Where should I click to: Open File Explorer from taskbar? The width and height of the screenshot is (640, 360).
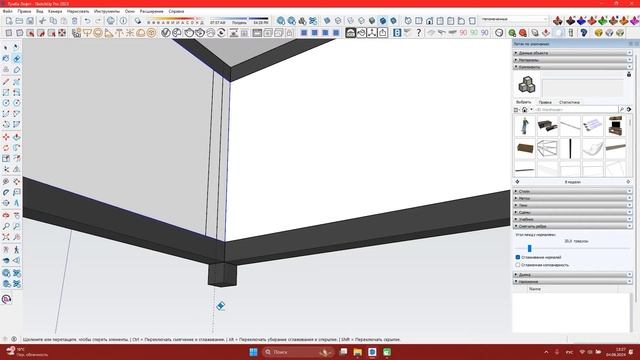(358, 352)
